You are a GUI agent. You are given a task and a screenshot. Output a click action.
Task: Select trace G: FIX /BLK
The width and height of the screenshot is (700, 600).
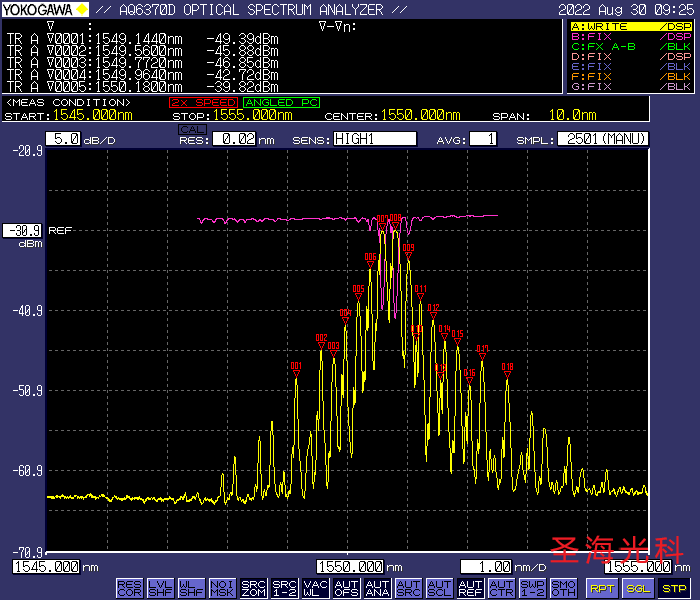coord(631,86)
